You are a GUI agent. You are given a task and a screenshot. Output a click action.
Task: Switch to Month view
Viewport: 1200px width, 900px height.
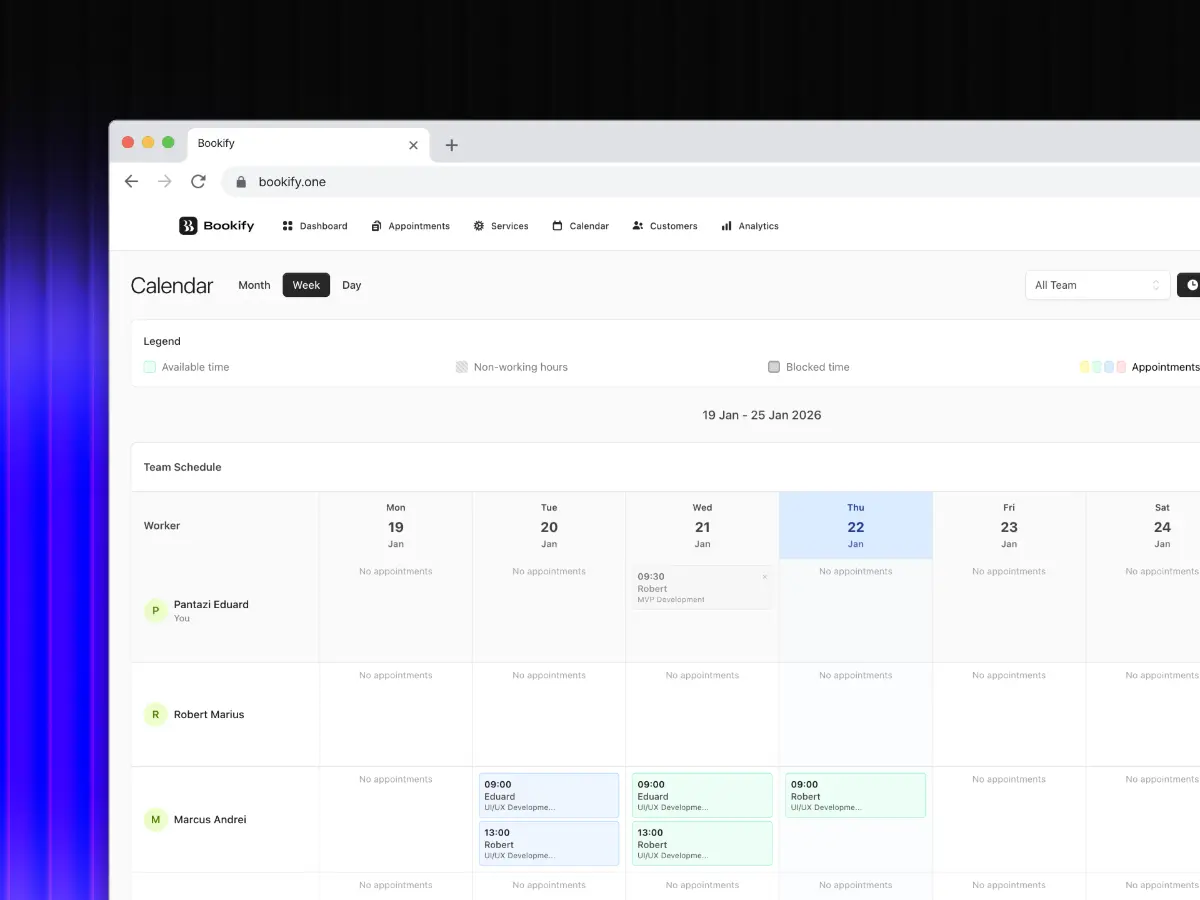pos(254,285)
